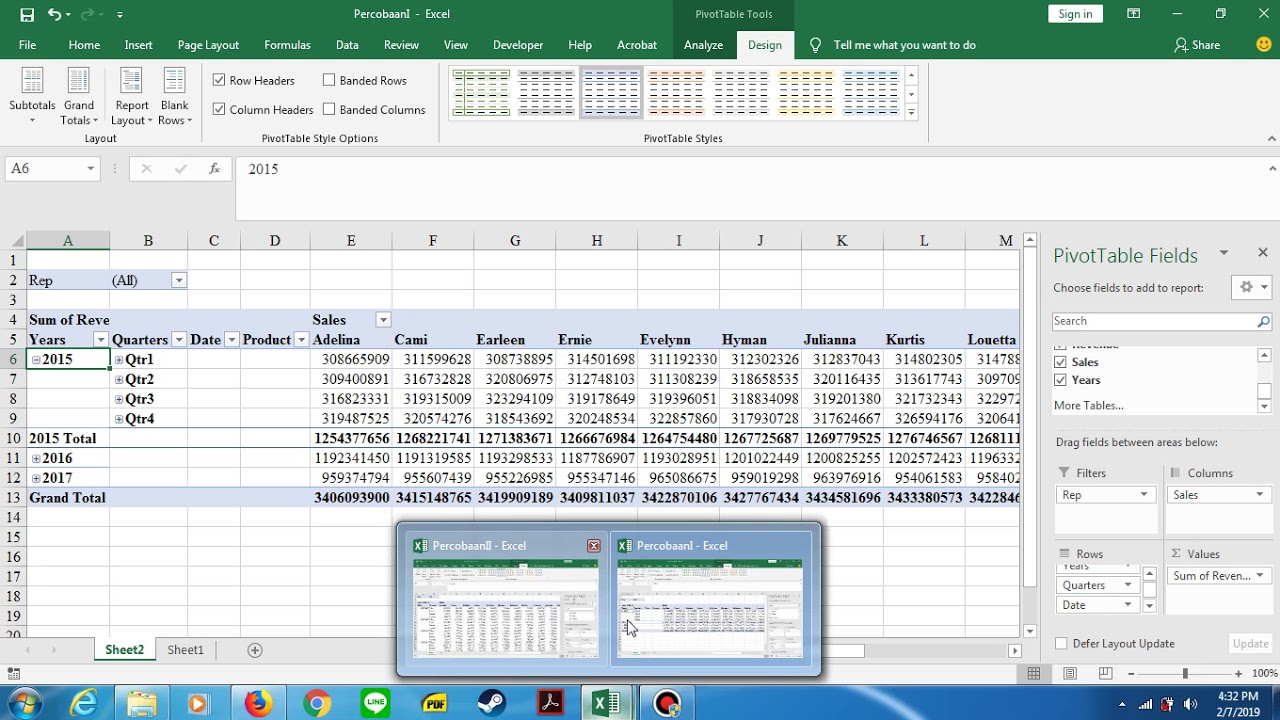Toggle the Row Headers checkbox
Screen dimensions: 1280x720
coord(219,80)
